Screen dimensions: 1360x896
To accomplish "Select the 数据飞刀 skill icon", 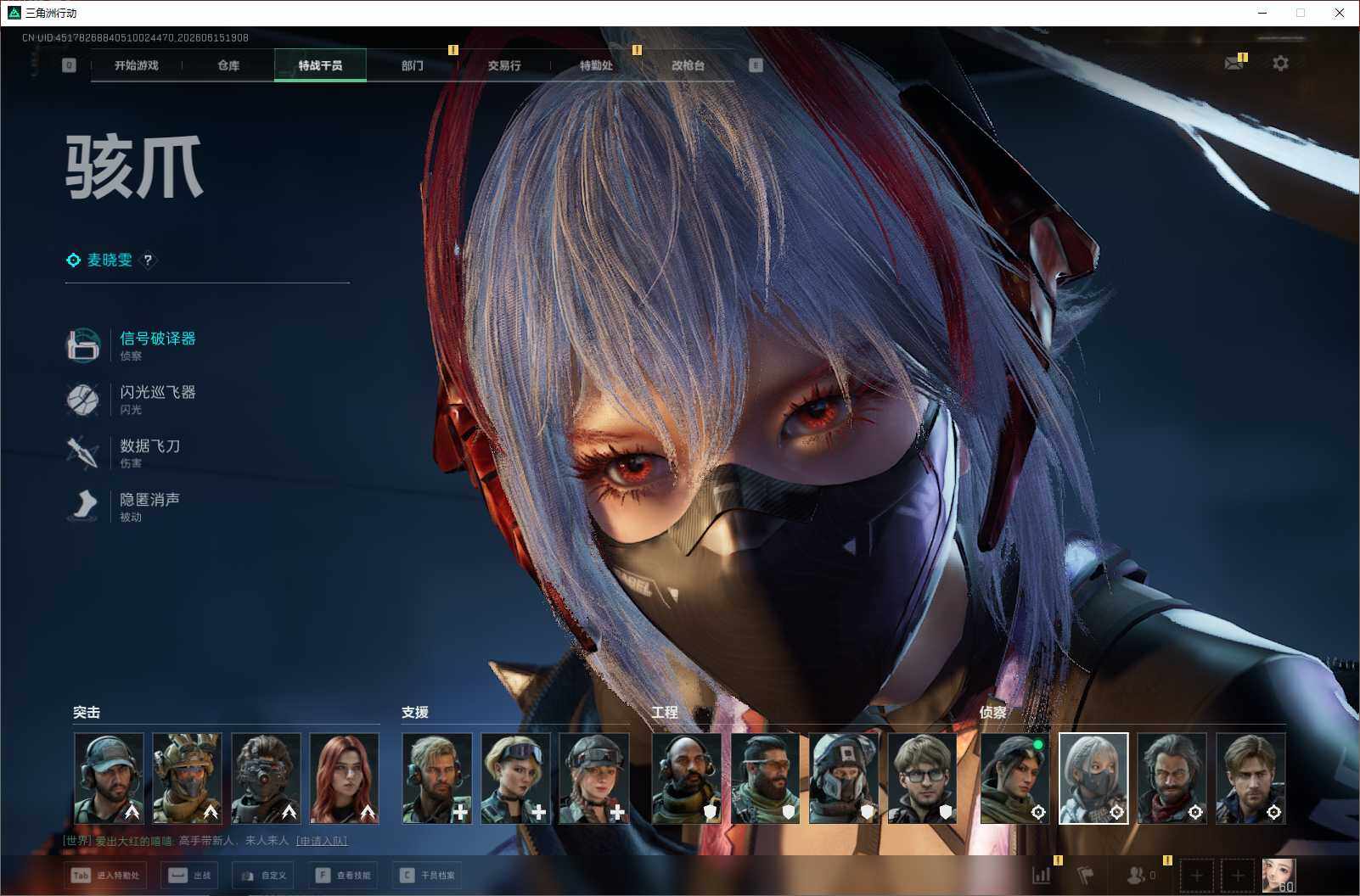I will [83, 452].
